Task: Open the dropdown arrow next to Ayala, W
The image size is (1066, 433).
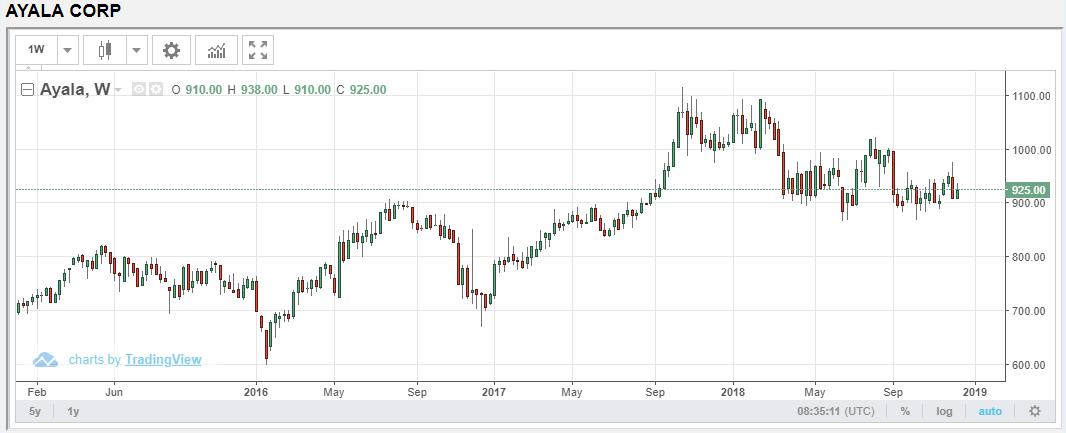Action: [119, 90]
